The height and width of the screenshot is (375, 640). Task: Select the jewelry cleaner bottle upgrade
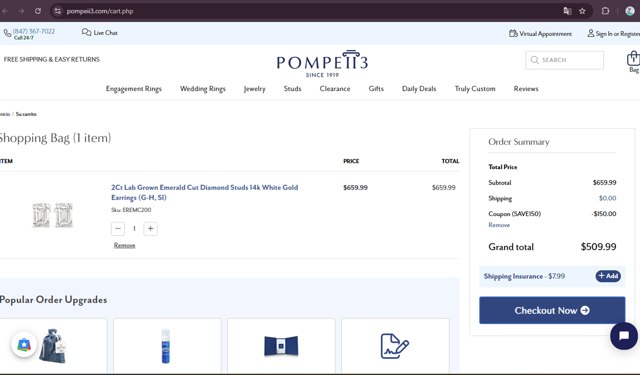(167, 346)
